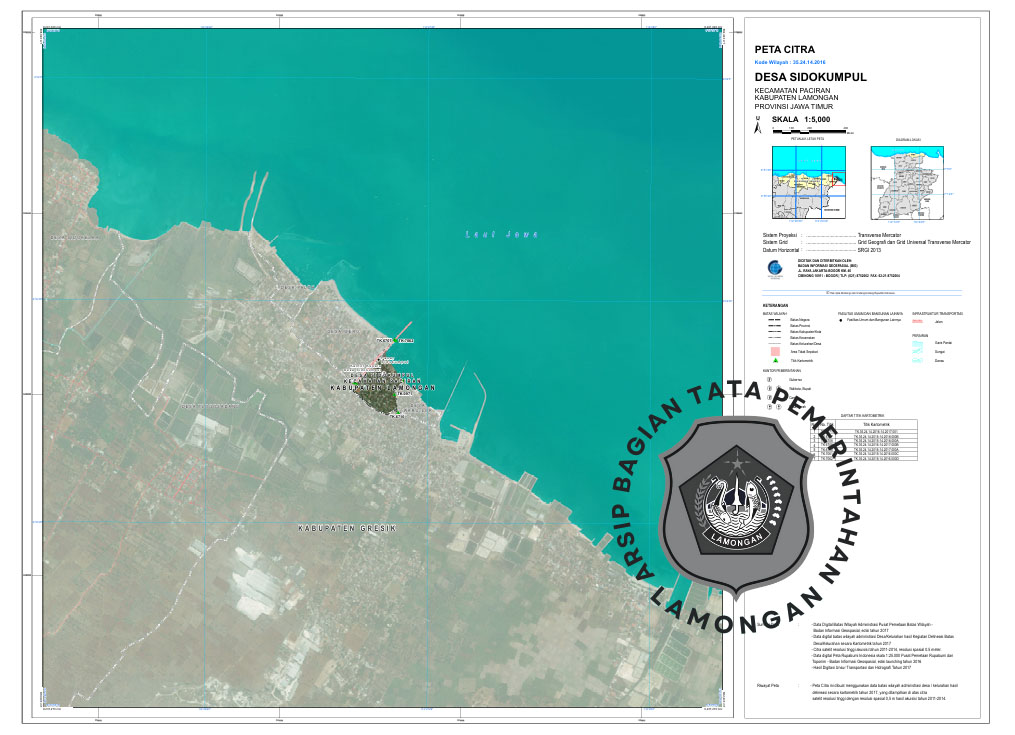Click the Badan Informasi Geospasial globe logo
This screenshot has width=1015, height=735.
(768, 267)
